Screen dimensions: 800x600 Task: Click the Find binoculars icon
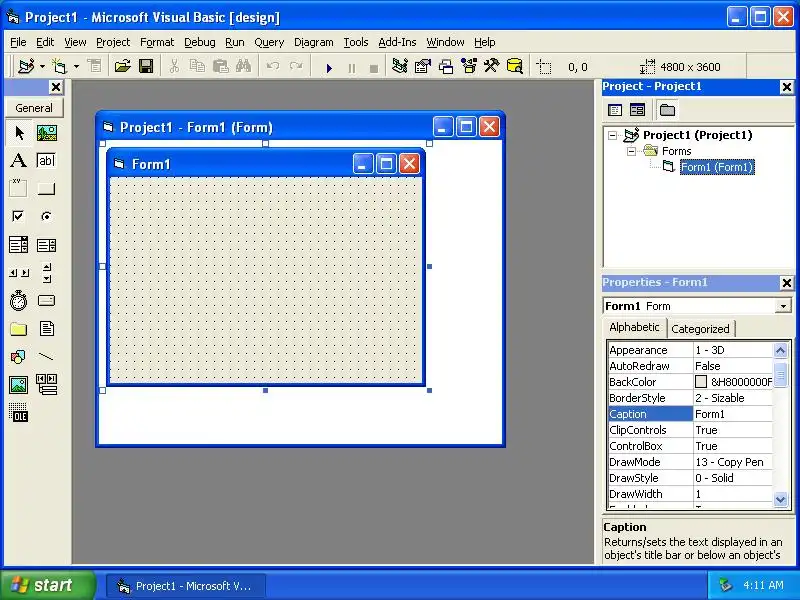coord(243,66)
